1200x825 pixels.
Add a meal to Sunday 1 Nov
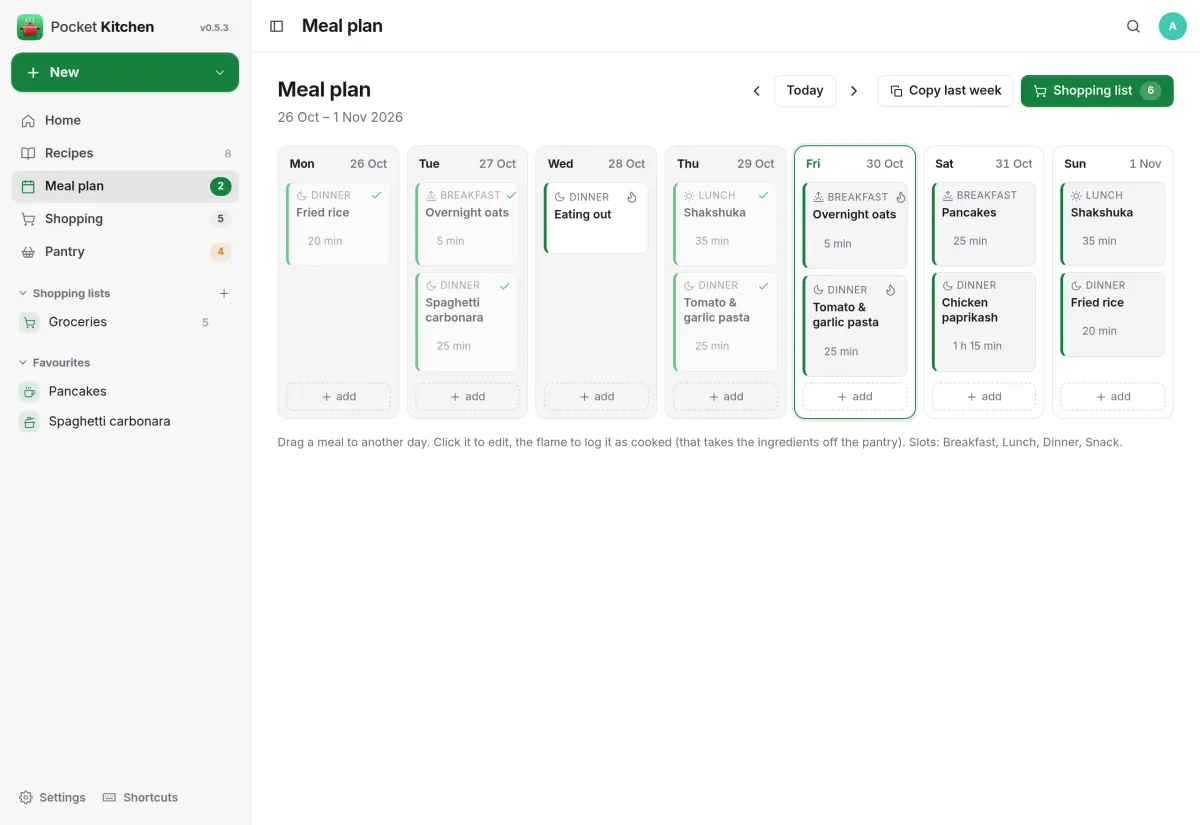point(1113,397)
